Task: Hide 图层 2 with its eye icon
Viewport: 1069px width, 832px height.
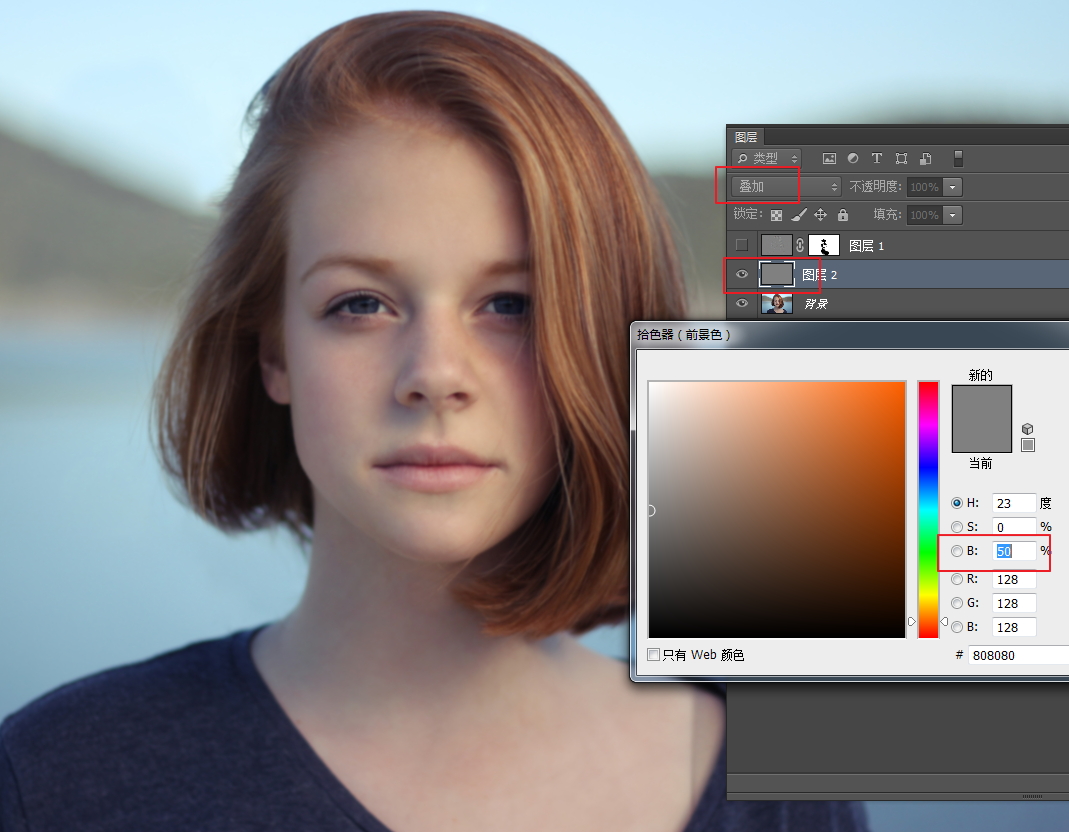Action: click(742, 274)
